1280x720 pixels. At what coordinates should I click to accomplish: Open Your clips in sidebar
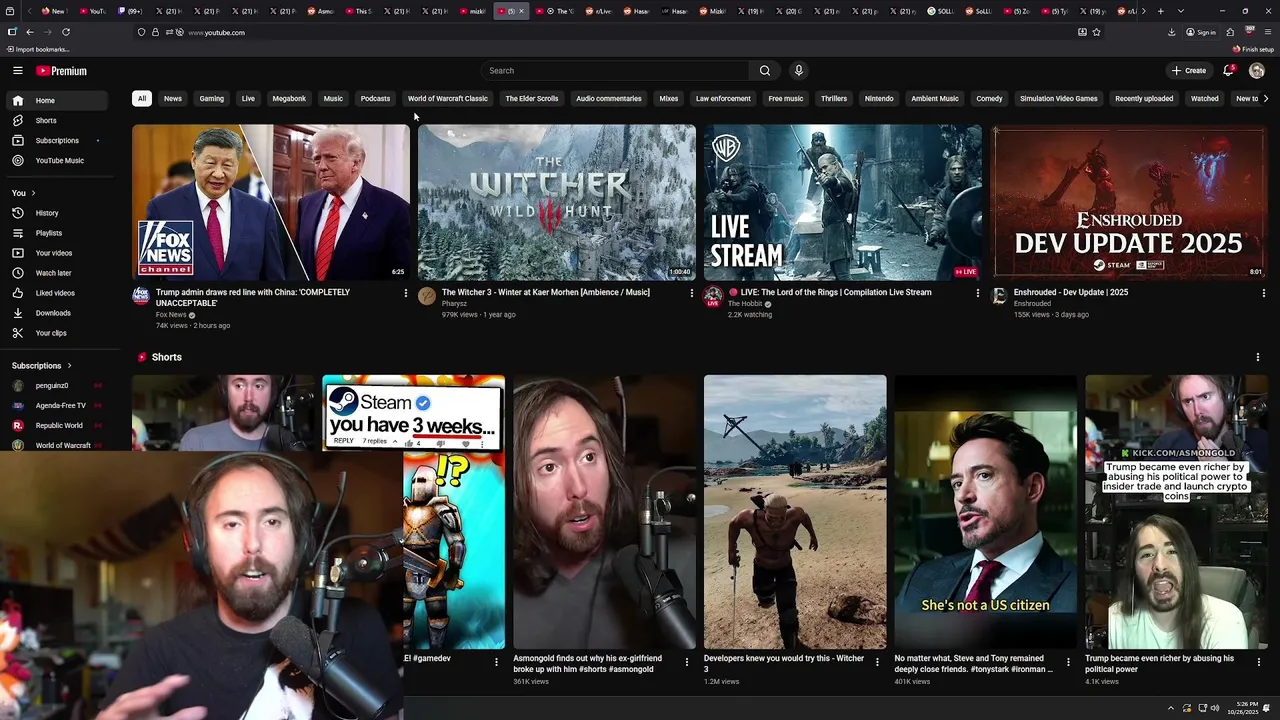pos(56,333)
